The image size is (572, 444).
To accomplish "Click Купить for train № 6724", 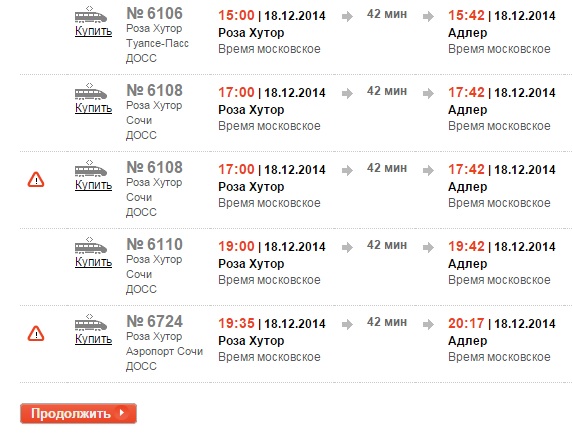I will pos(93,339).
